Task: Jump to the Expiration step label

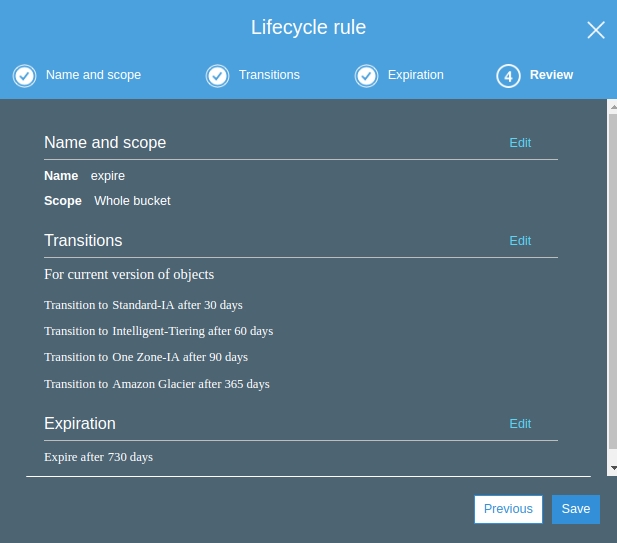Action: click(x=416, y=75)
